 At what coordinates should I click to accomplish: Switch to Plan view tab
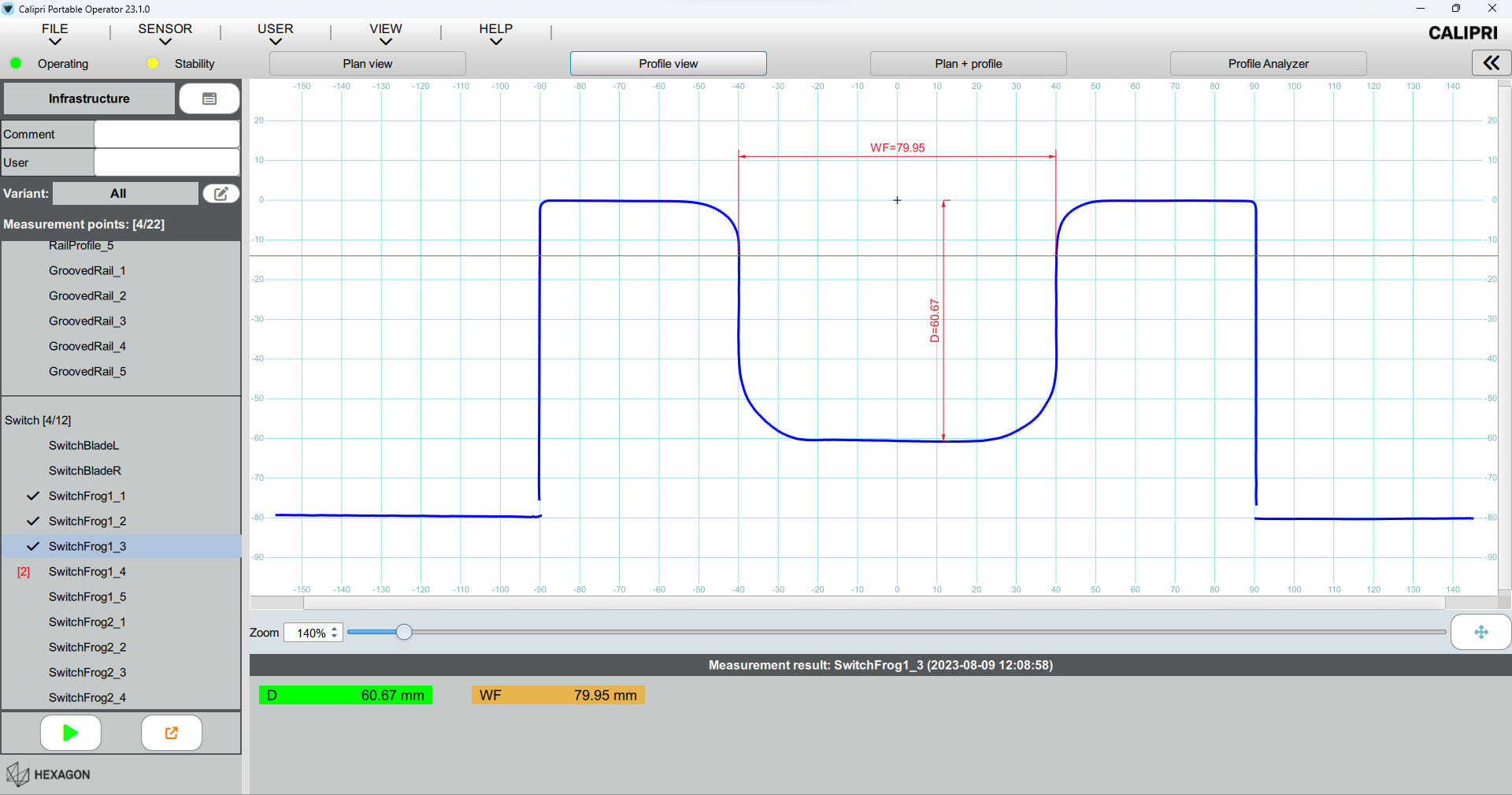(368, 64)
